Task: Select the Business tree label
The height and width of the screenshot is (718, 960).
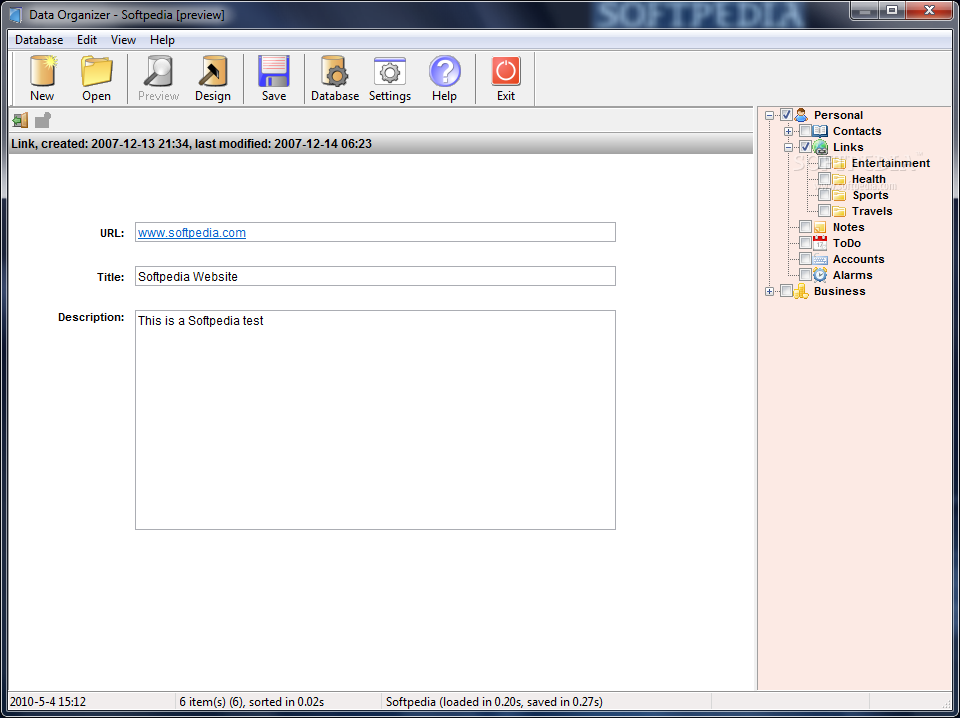Action: pos(839,291)
